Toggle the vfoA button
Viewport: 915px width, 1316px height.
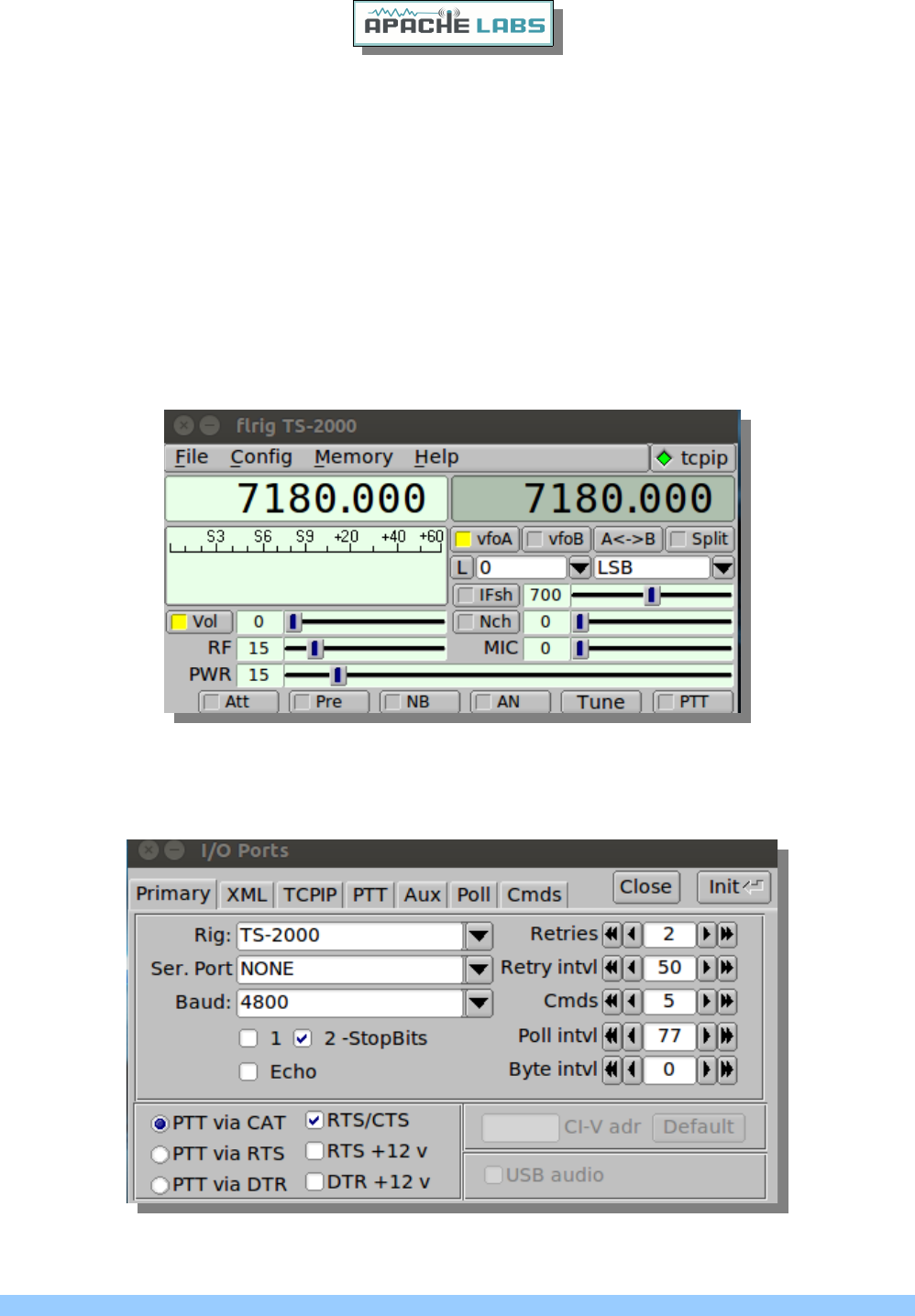(x=484, y=539)
